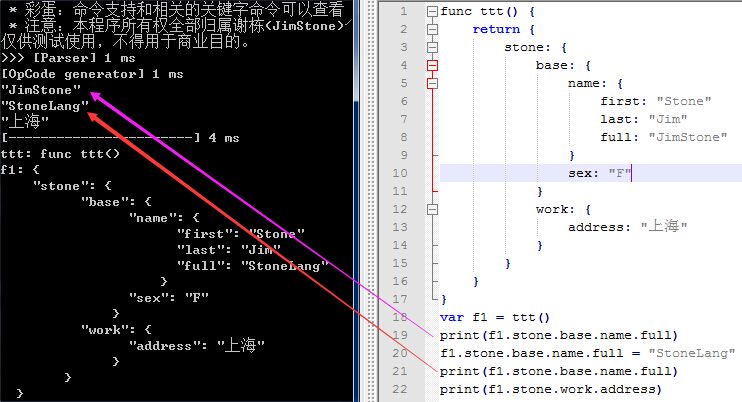The width and height of the screenshot is (742, 402).
Task: Click "name": { in the console output
Action: pyautogui.click(x=164, y=218)
